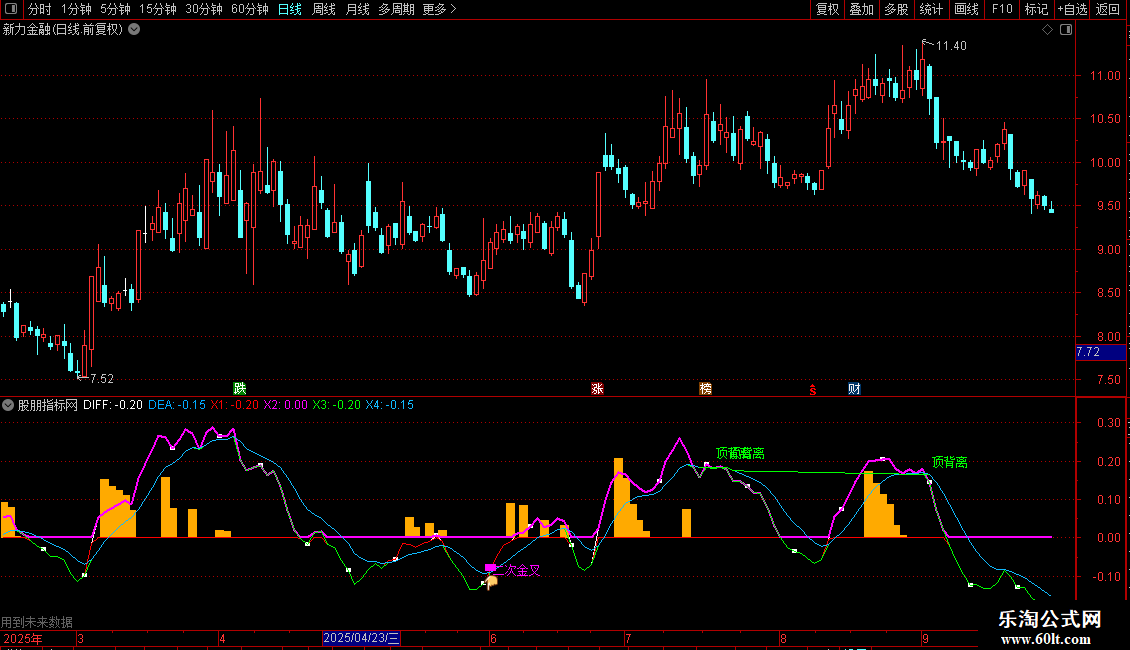Click the DIFF: -0.20 value
Screen dimensions: 1130x650
pyautogui.click(x=112, y=405)
